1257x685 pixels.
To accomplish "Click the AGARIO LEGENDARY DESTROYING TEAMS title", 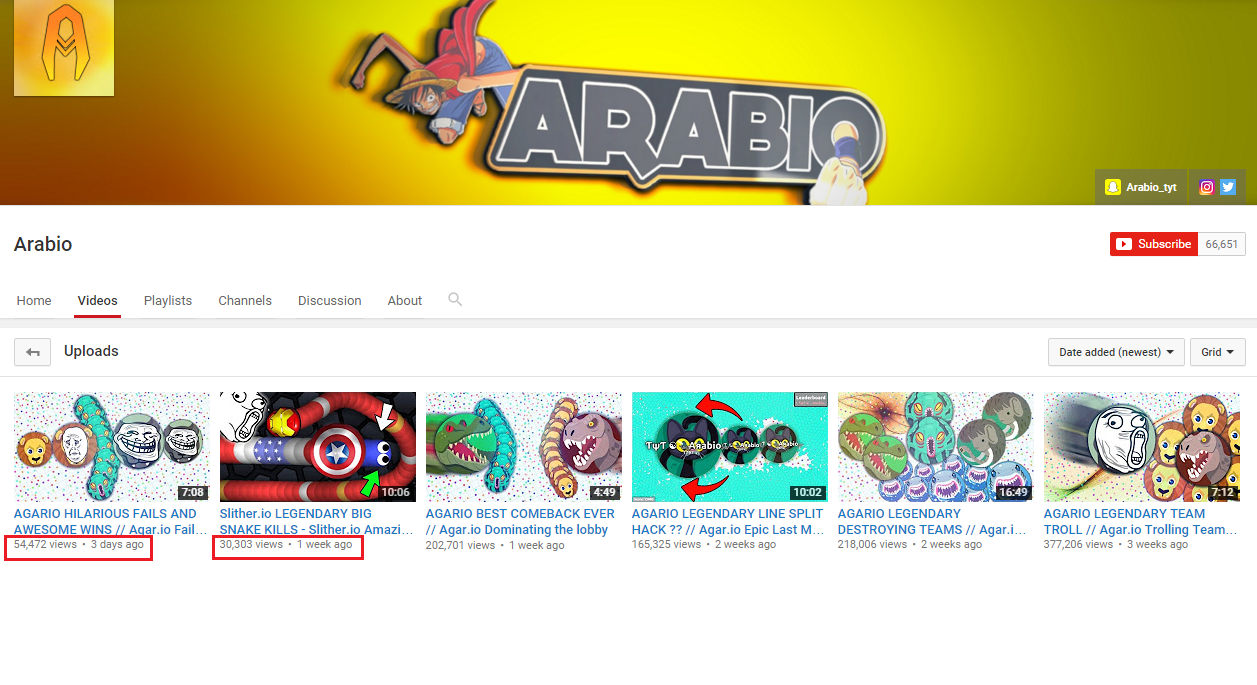I will [x=932, y=522].
